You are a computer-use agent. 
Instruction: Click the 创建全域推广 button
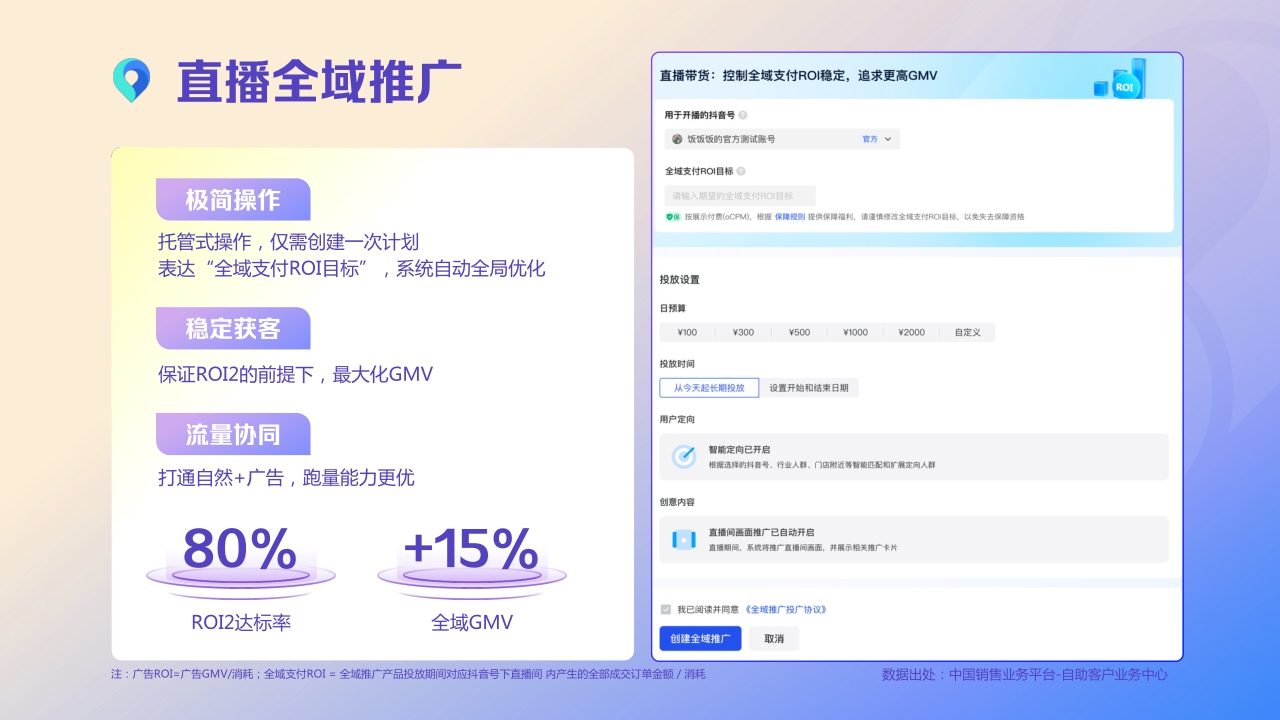click(700, 639)
